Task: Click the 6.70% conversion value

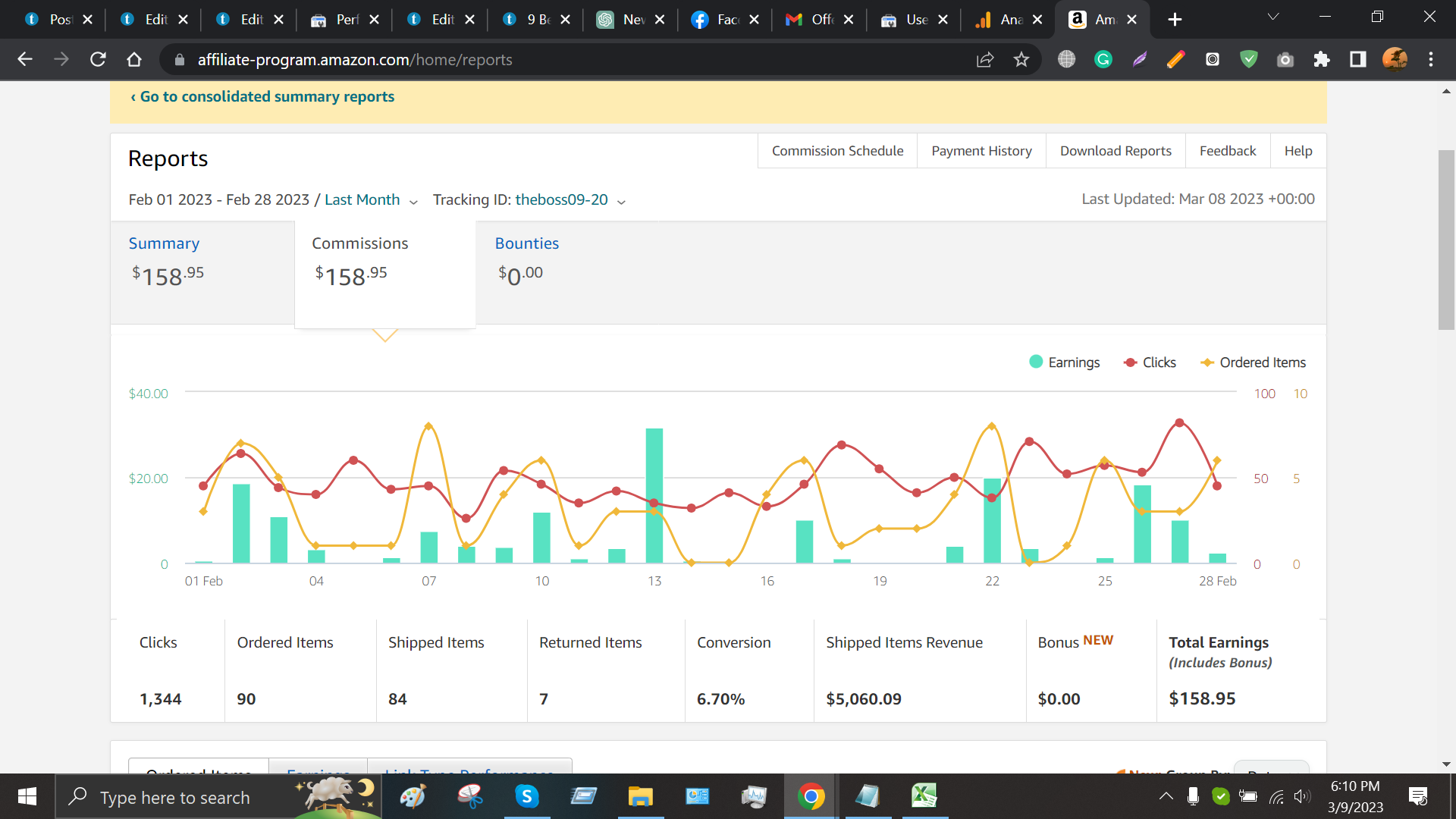Action: 720,698
